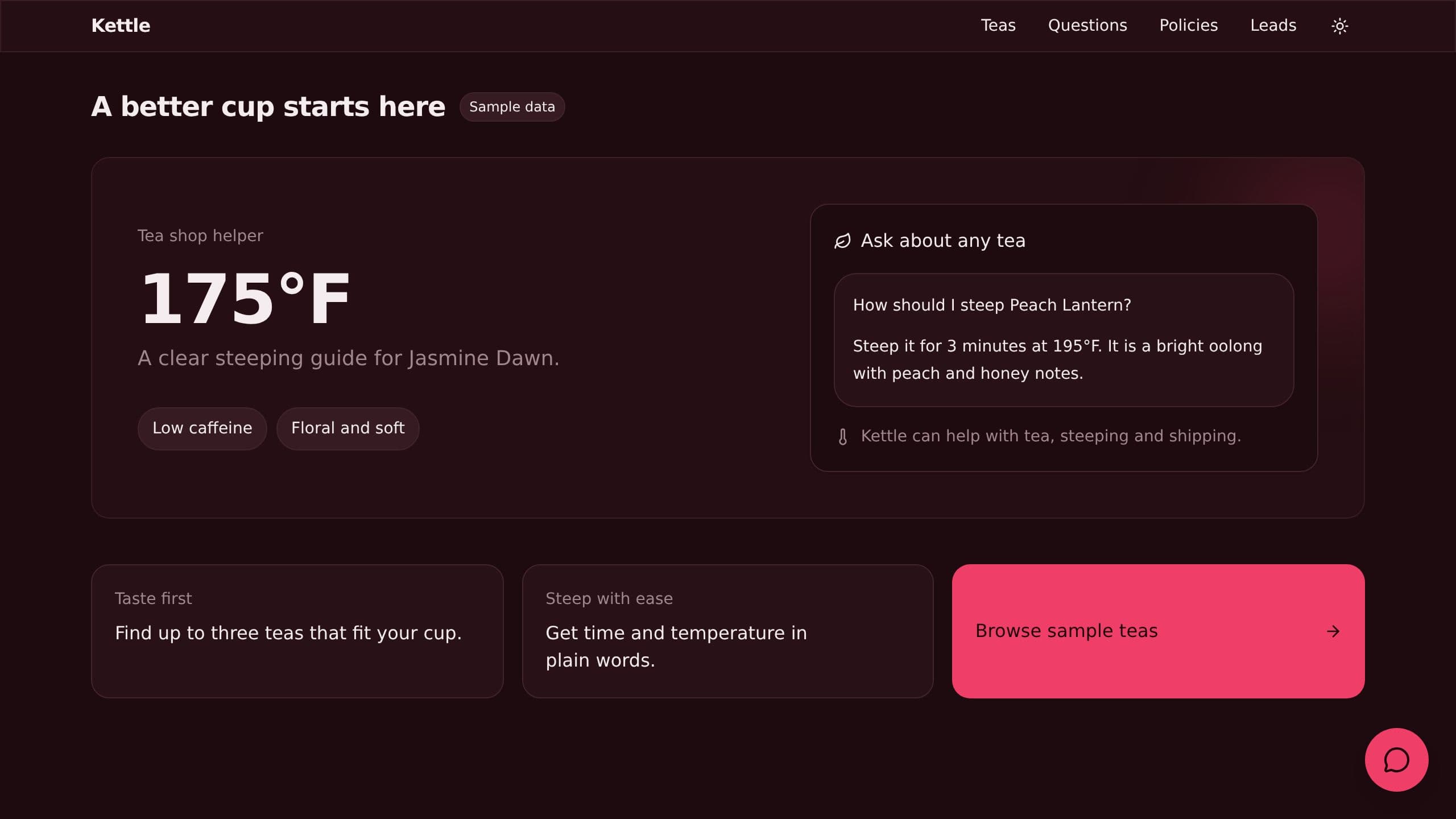
Task: Select the Low caffeine chip
Action: tap(202, 428)
